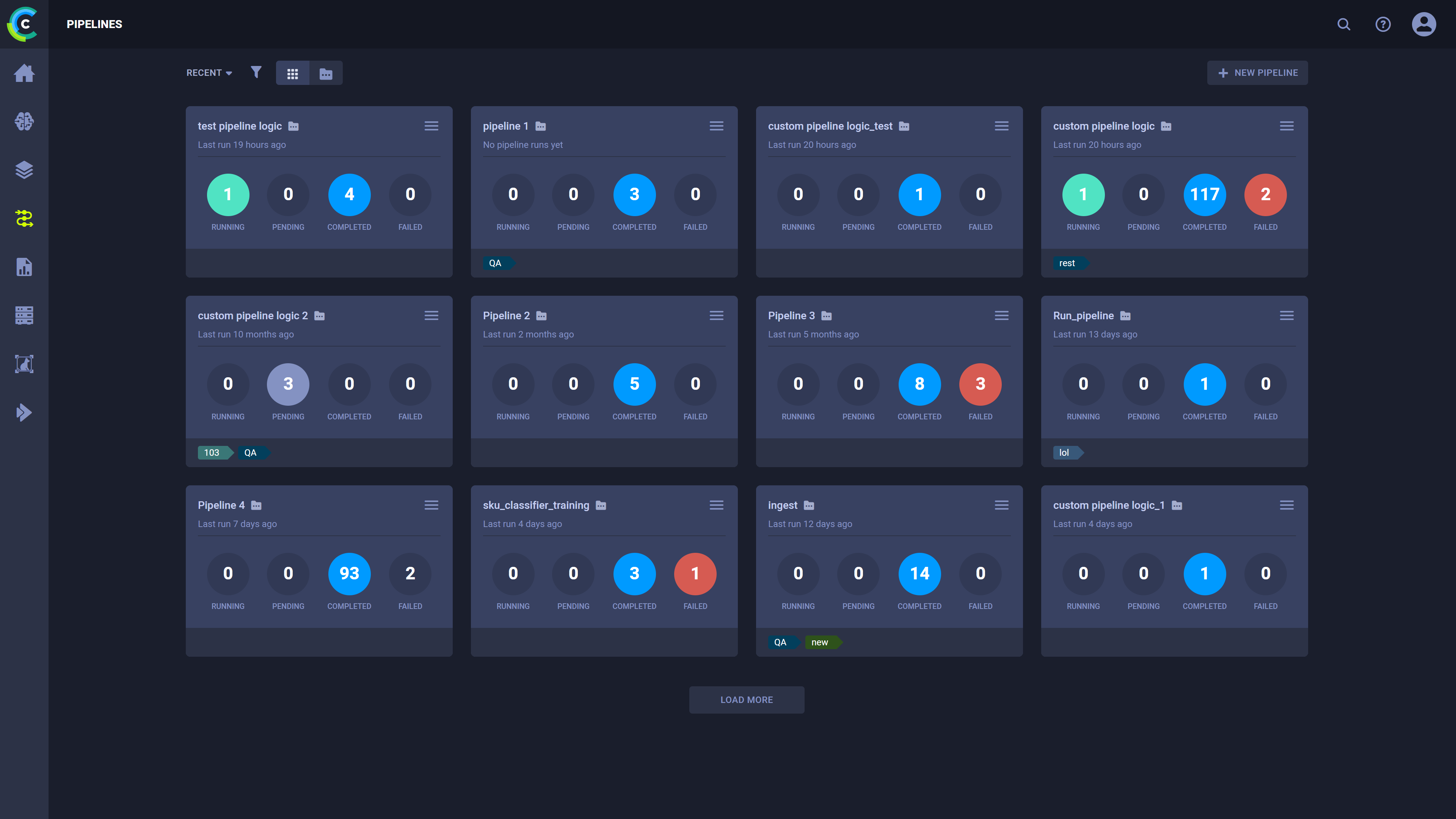This screenshot has width=1456, height=819.
Task: Click the 103 tag
Action: tap(215, 453)
